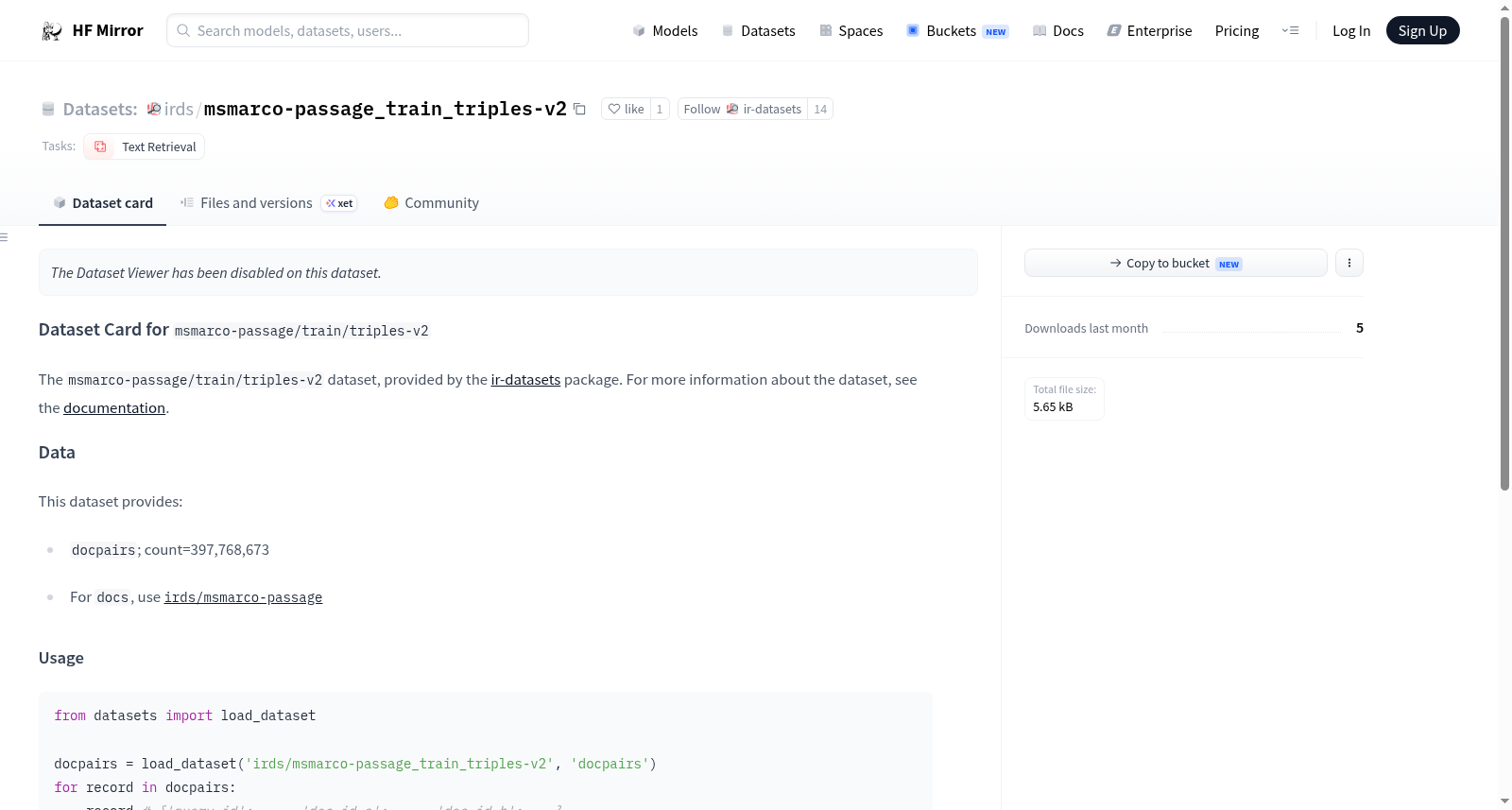Click Copy to bucket button
1512x810 pixels.
(x=1176, y=263)
